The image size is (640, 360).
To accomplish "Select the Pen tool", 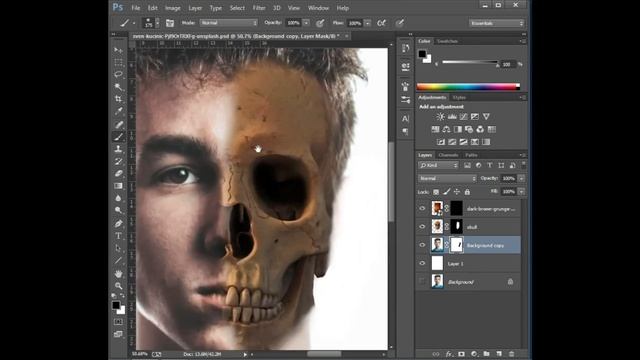I will 118,224.
